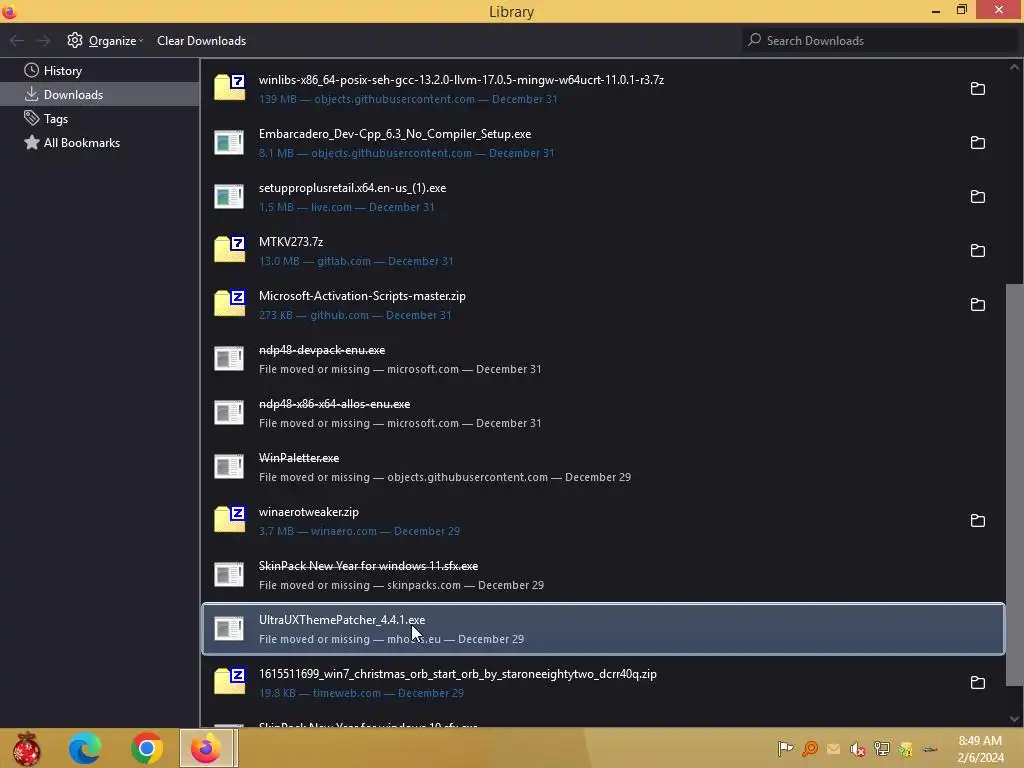Click the winlibs 7z archive file icon

[229, 88]
